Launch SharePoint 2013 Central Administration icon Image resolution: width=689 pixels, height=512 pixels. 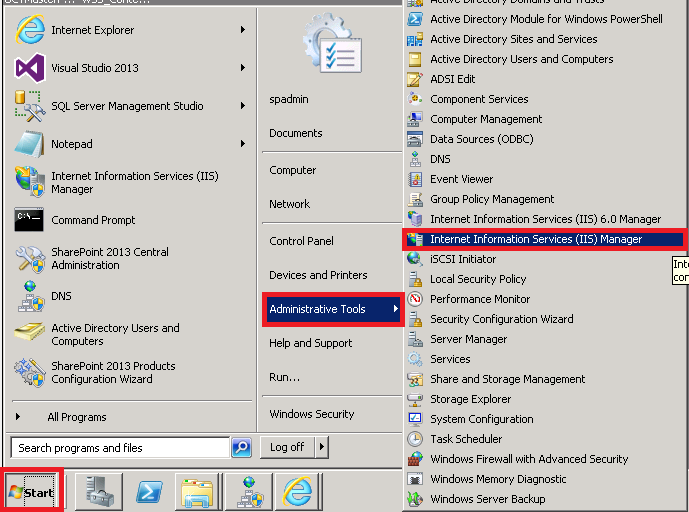(x=29, y=258)
